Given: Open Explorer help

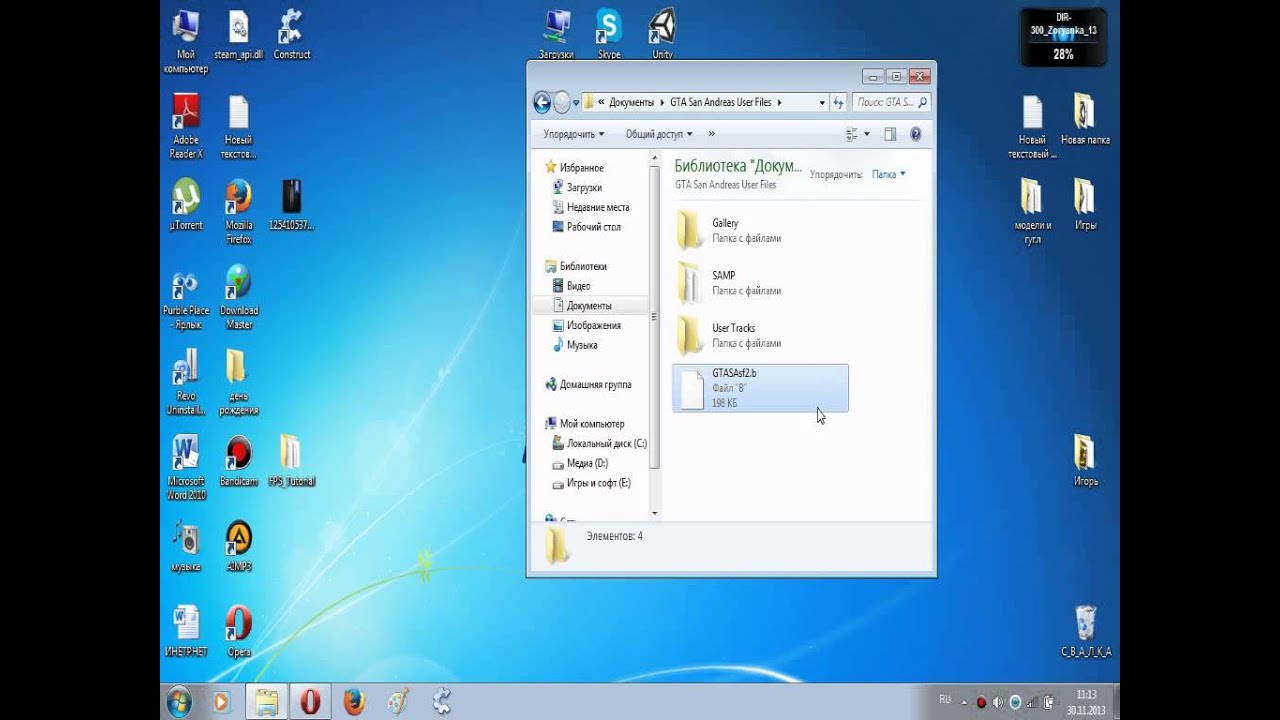Looking at the screenshot, I should pos(915,134).
